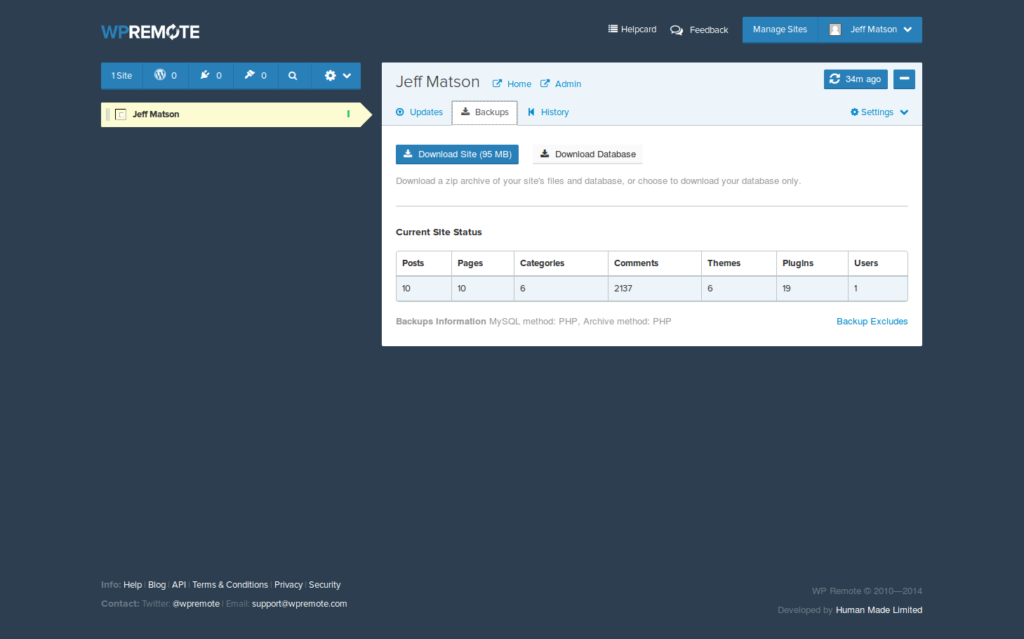Click the refresh button showing 34m ago
This screenshot has height=639, width=1024.
854,79
